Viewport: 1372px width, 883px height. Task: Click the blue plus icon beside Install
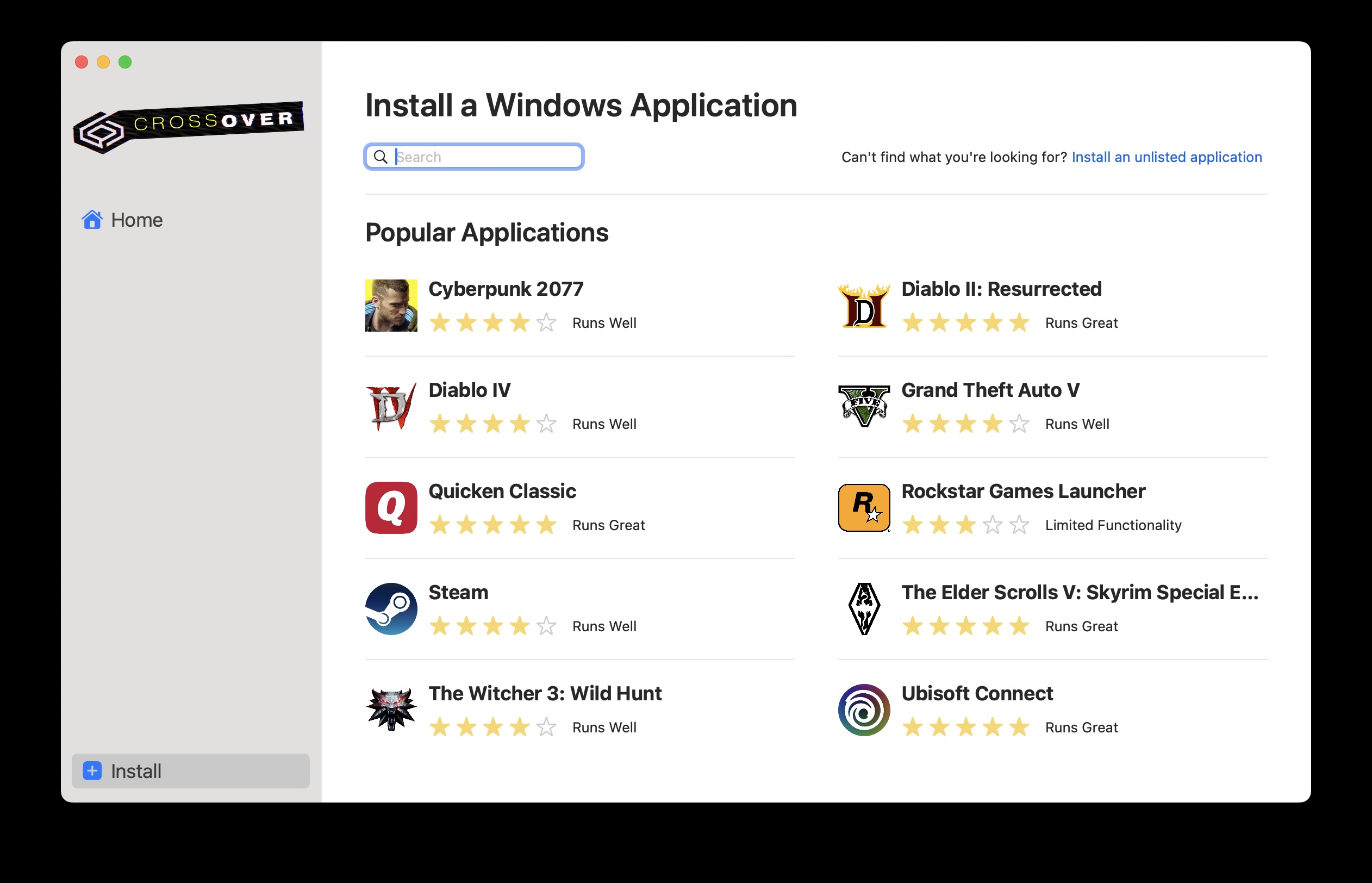point(92,770)
